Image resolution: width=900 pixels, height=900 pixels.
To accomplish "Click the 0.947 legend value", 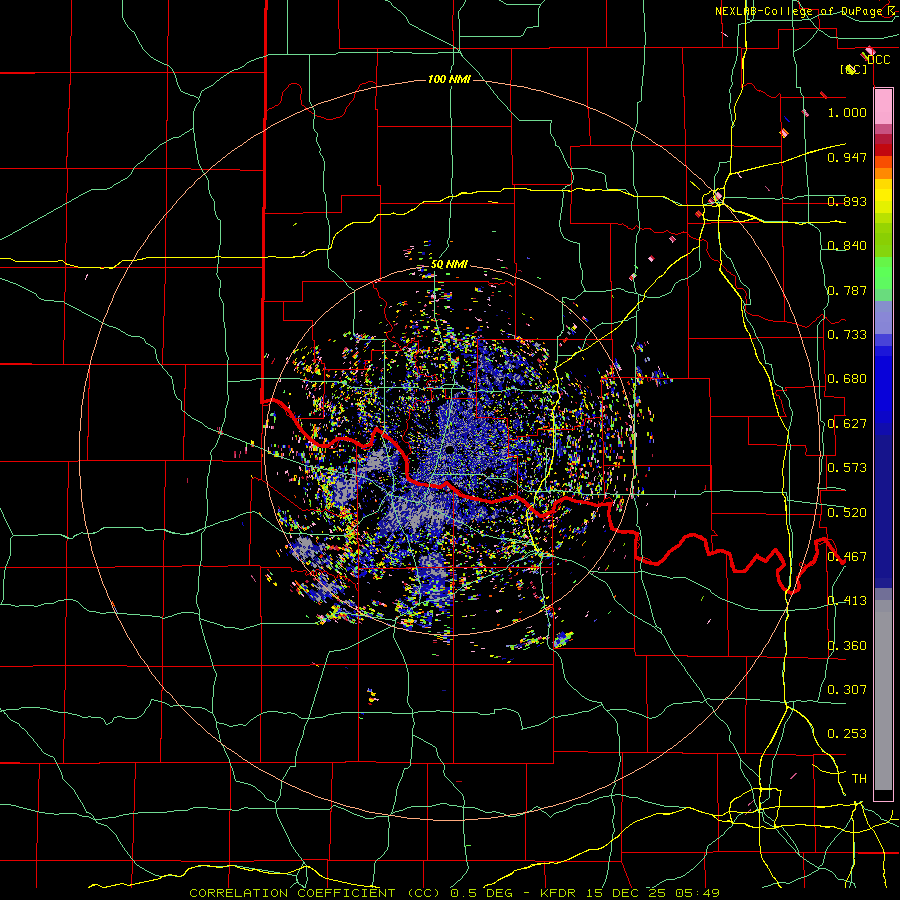I will pos(847,157).
